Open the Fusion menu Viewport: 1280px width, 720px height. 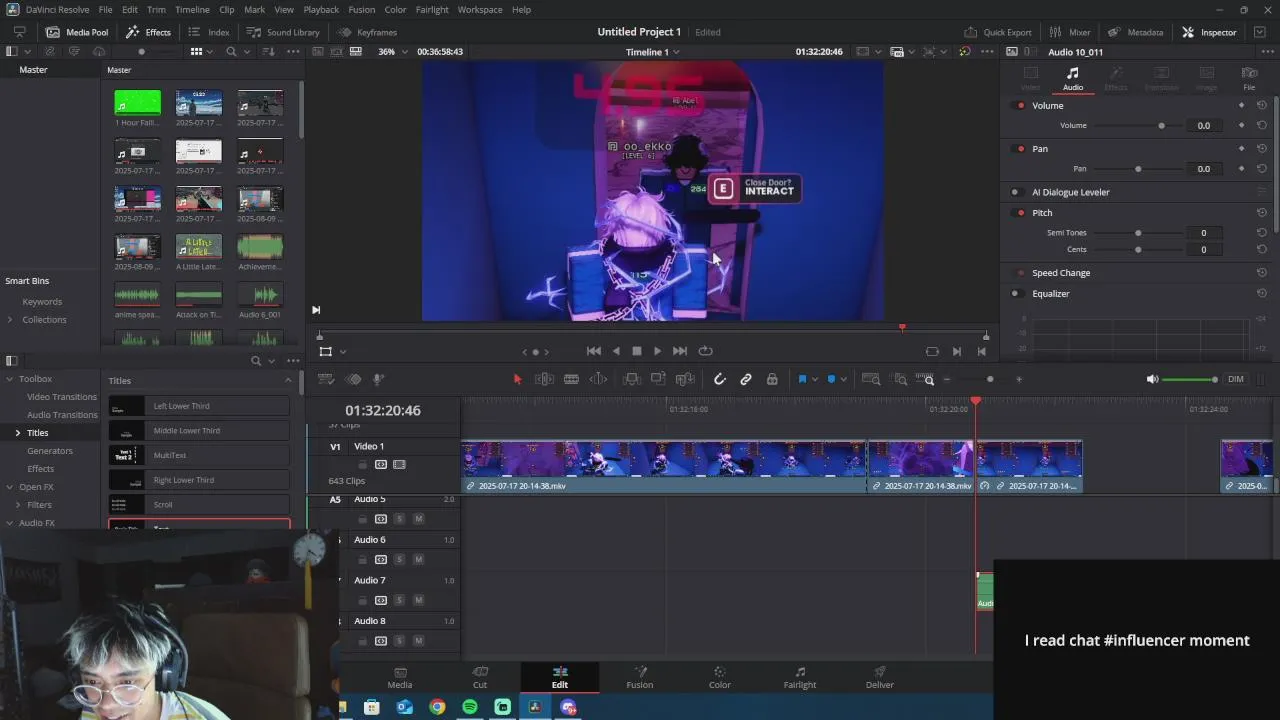[x=361, y=9]
